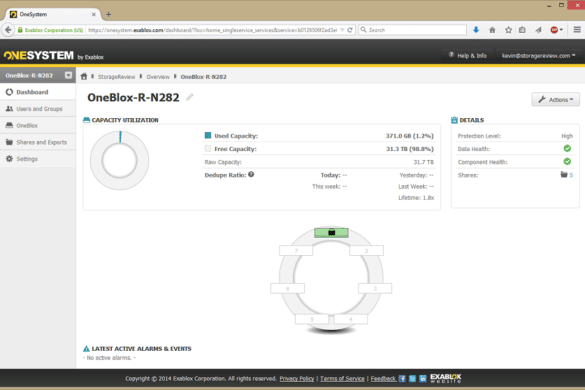Click the Used Capacity value 371.0 GB (1.2%)
Screen dimensions: 585x390
(410, 136)
